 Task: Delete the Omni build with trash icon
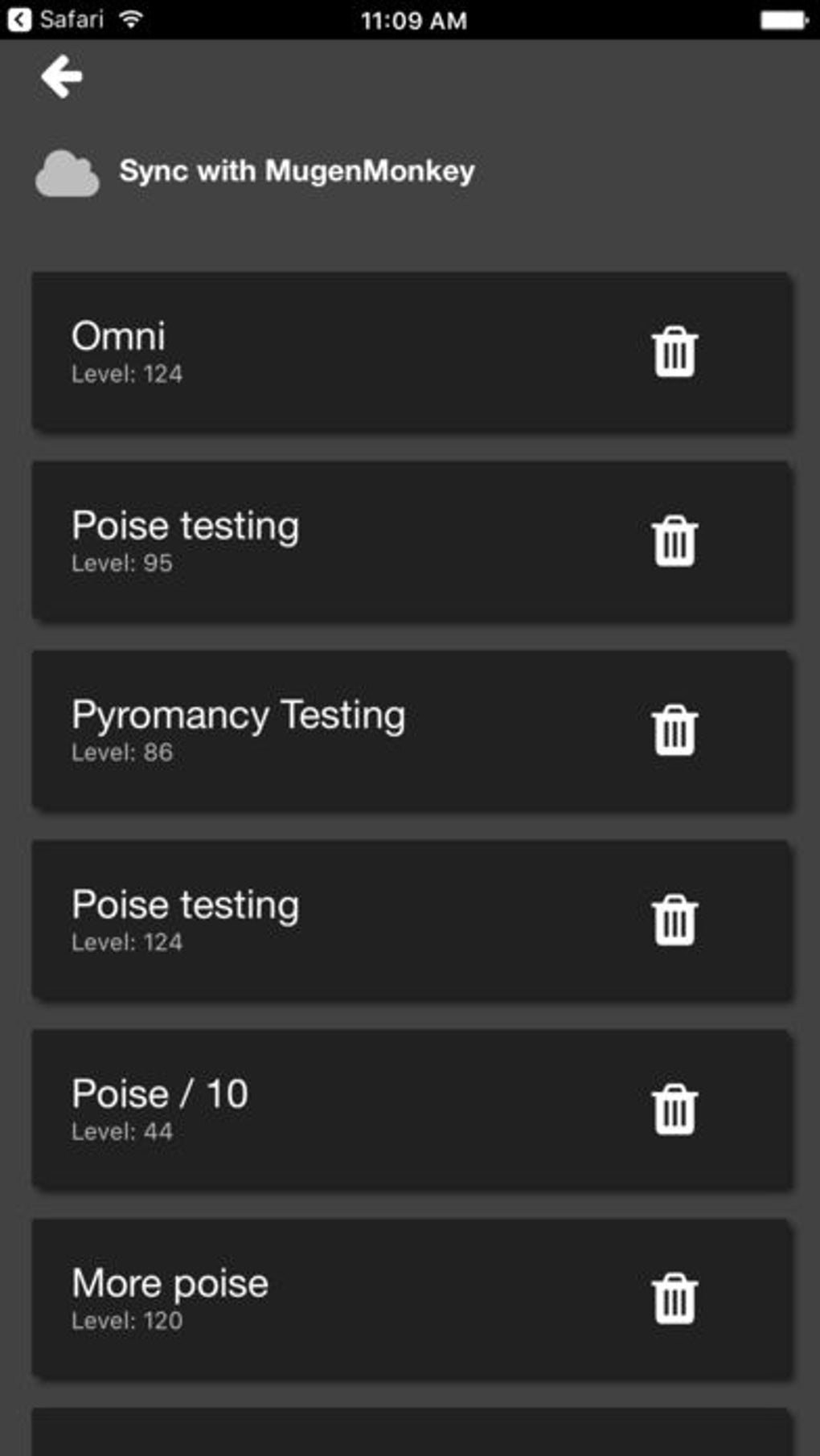coord(674,352)
